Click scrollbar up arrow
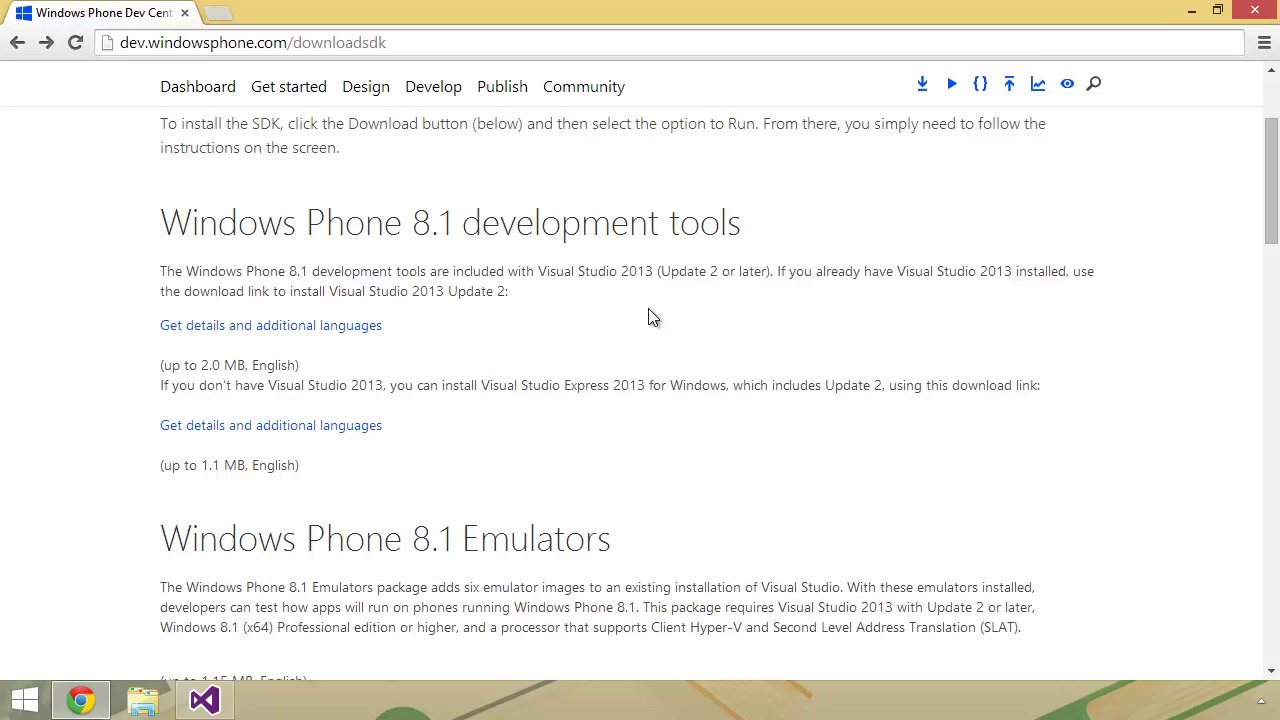Image resolution: width=1280 pixels, height=720 pixels. [x=1271, y=69]
